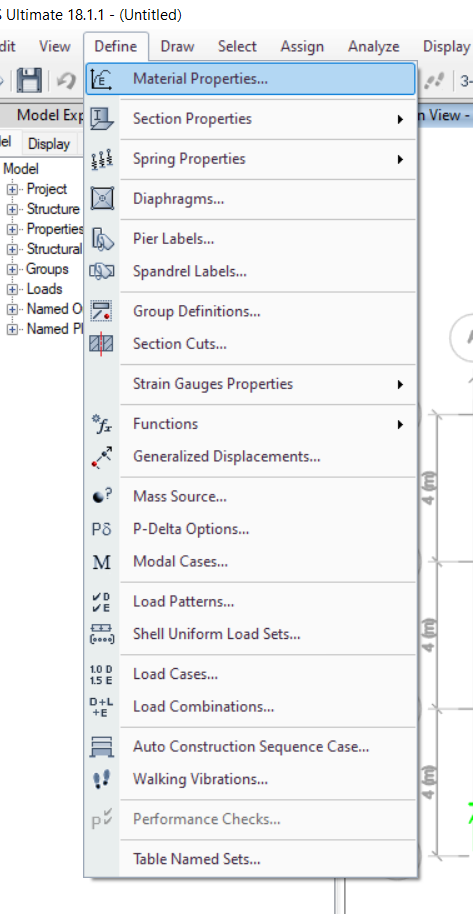Viewport: 473px width, 914px height.
Task: Expand the Loads tree node
Action: [12, 290]
